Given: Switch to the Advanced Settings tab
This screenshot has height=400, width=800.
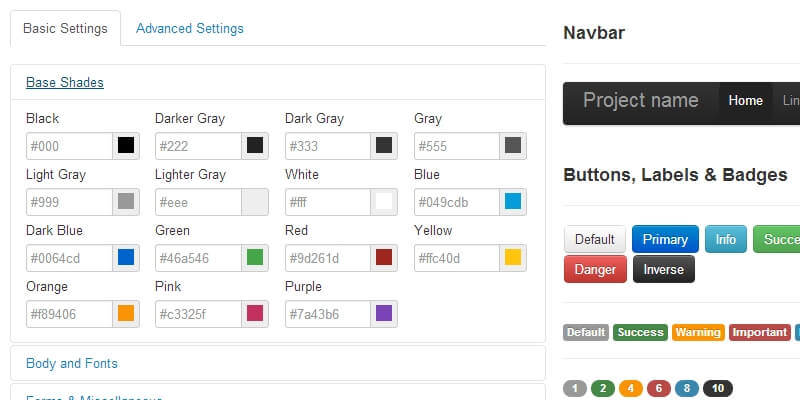Looking at the screenshot, I should tap(190, 29).
